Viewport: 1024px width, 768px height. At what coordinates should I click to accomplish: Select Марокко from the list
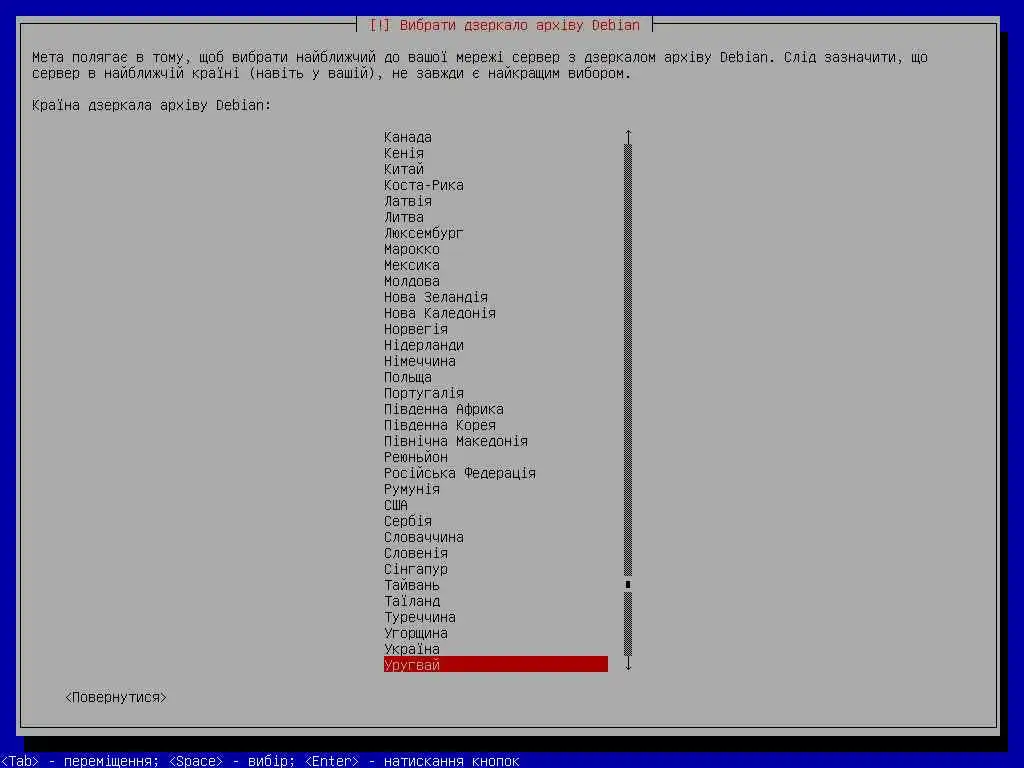coord(411,249)
